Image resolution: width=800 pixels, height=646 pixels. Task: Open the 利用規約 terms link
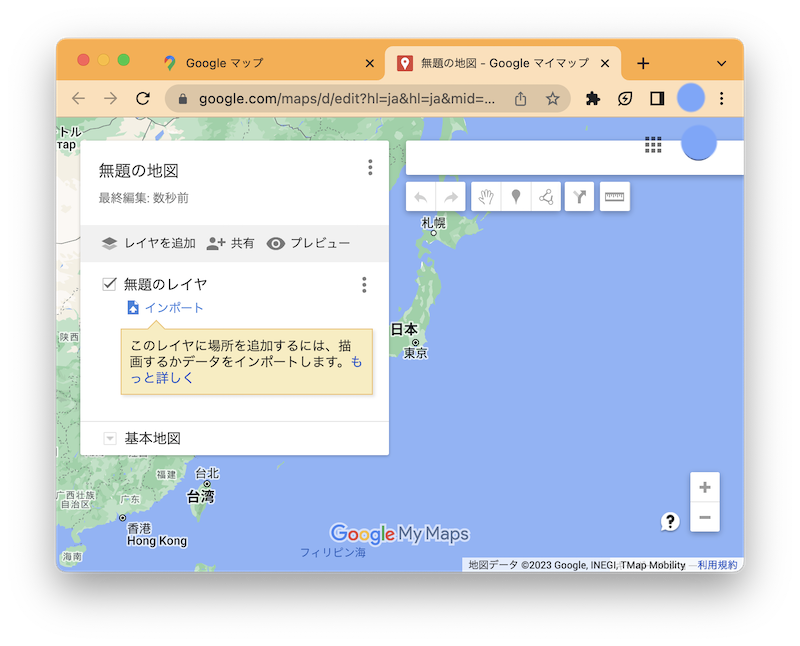click(x=717, y=565)
